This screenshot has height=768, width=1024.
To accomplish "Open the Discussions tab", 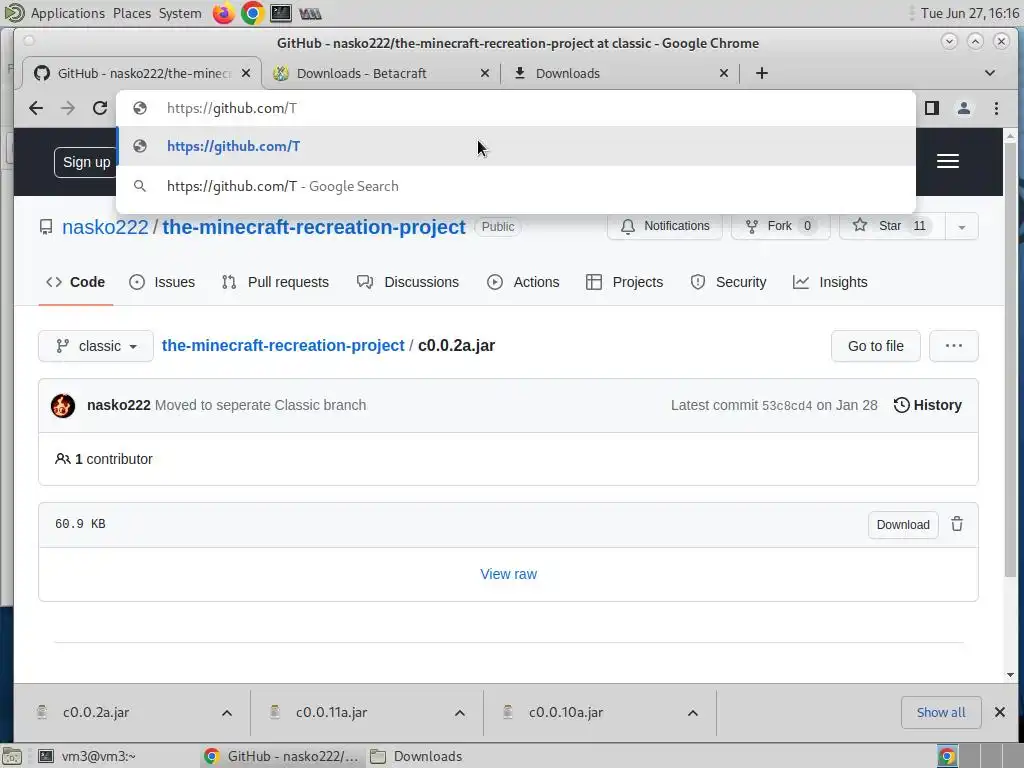I will [408, 282].
